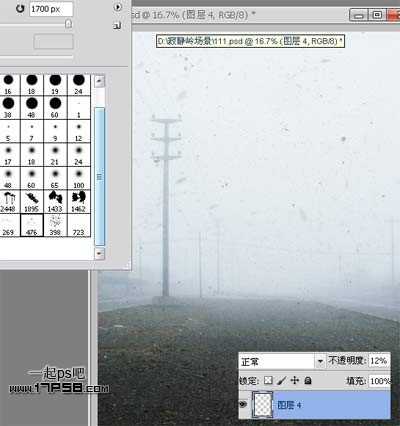Hide 图层 4 using the eye icon
The image size is (400, 426).
tap(244, 405)
